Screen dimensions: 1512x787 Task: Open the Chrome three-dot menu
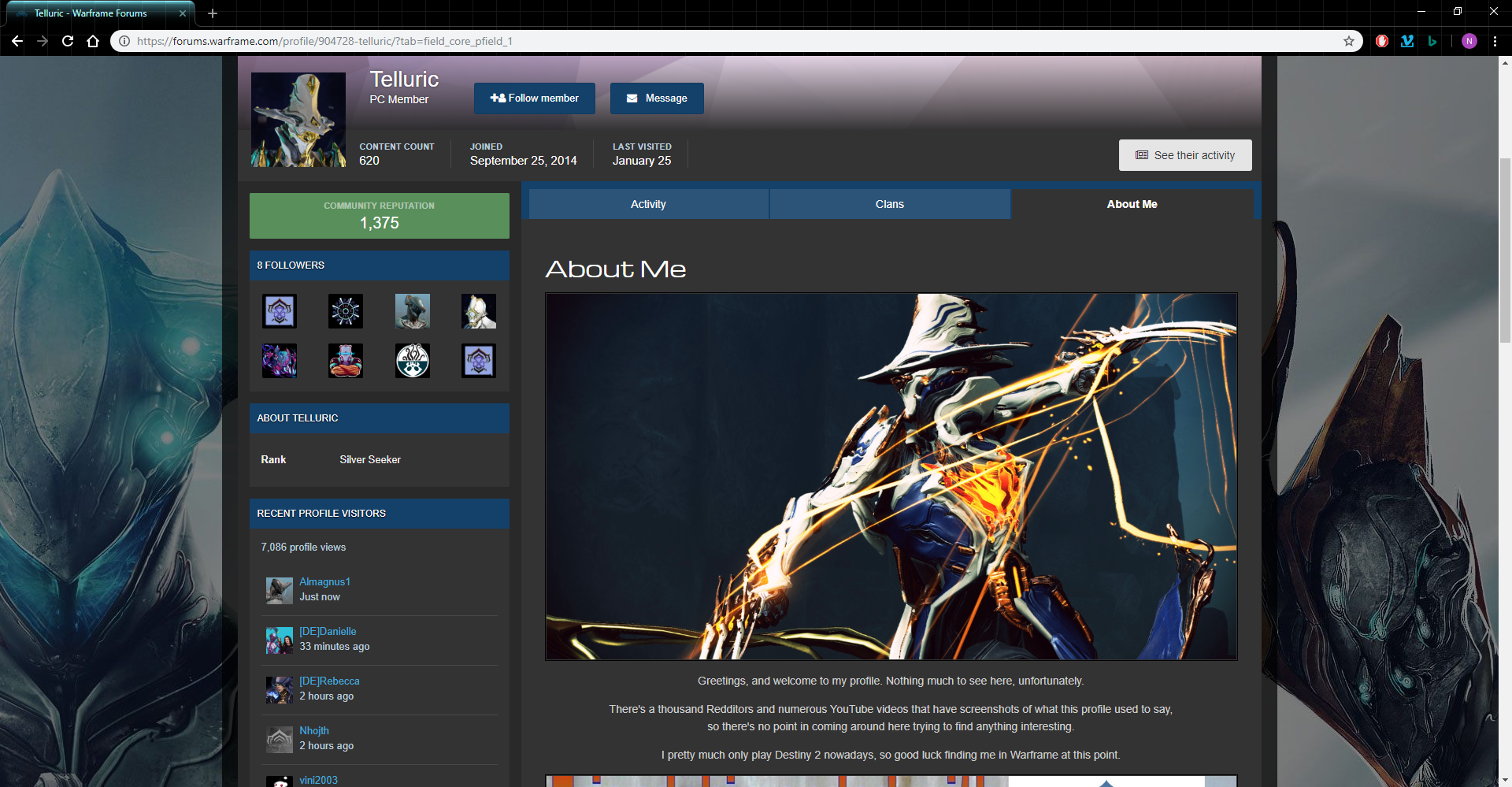pyautogui.click(x=1495, y=41)
